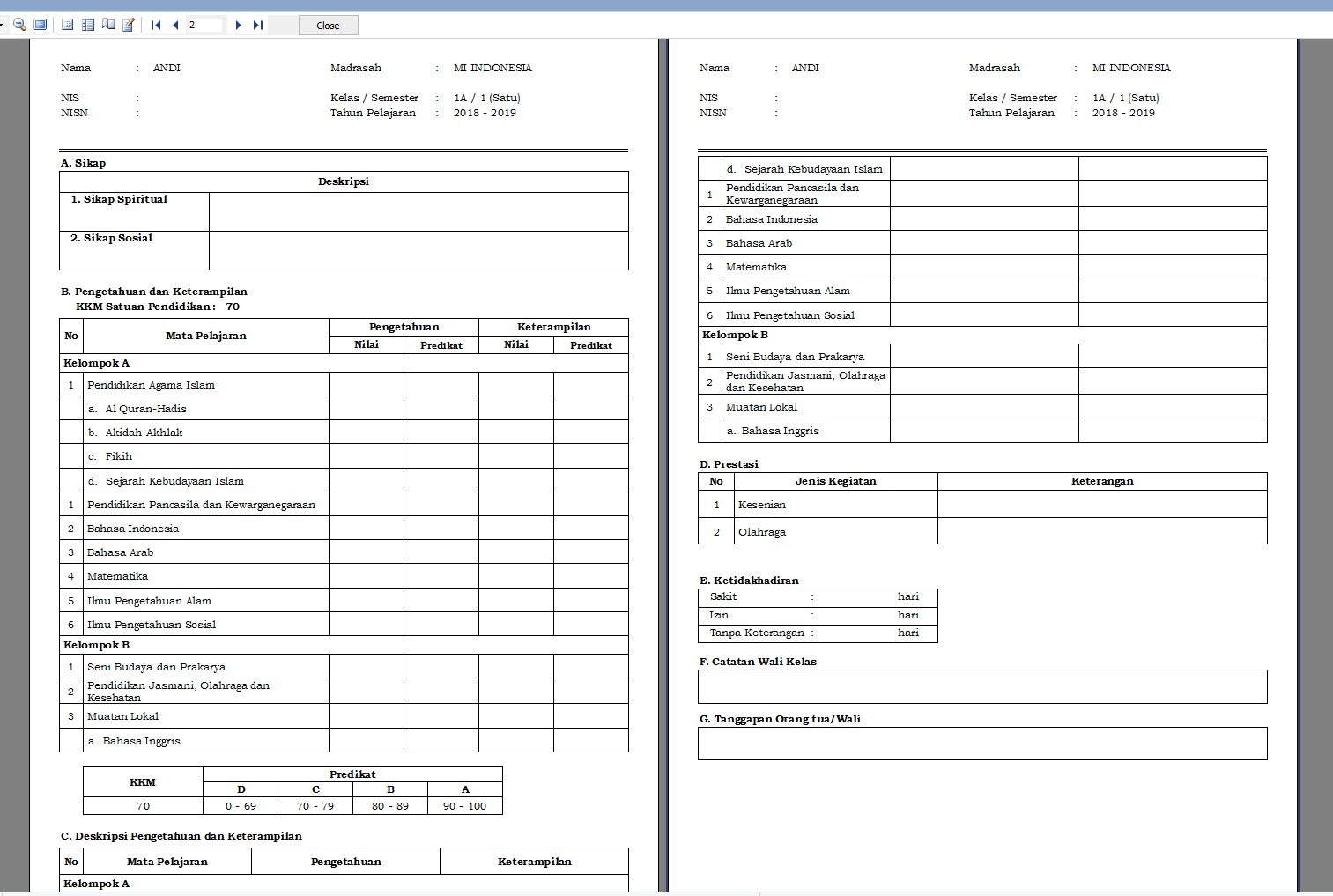This screenshot has width=1333, height=896.
Task: Show the page thumbnails panel
Action: [x=88, y=25]
